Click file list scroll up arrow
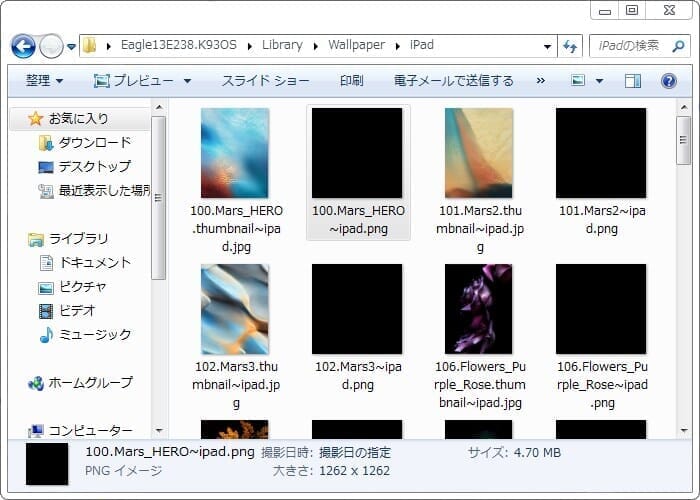 [683, 108]
